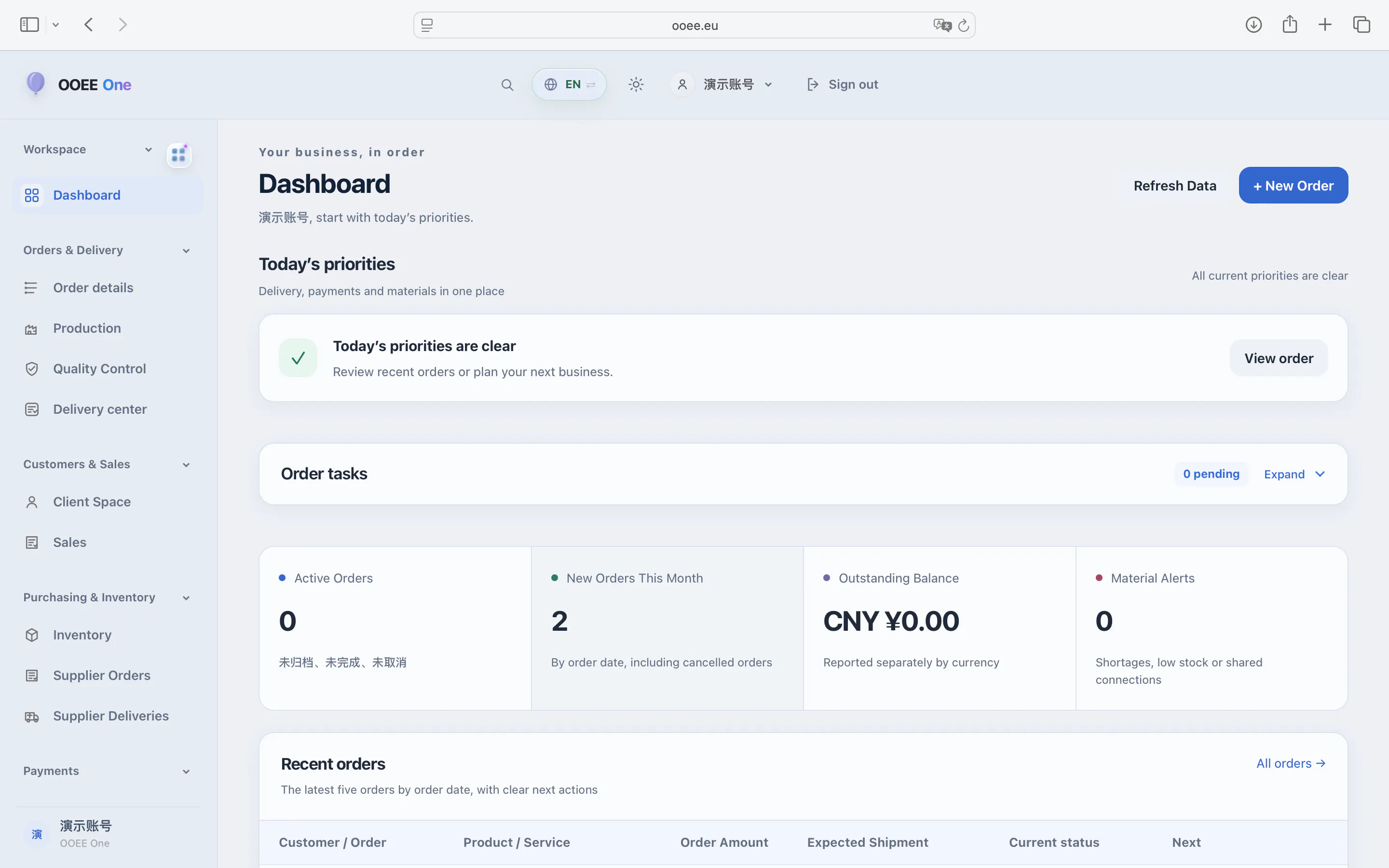This screenshot has height=868, width=1389.
Task: Click Sign out in the header
Action: [842, 84]
